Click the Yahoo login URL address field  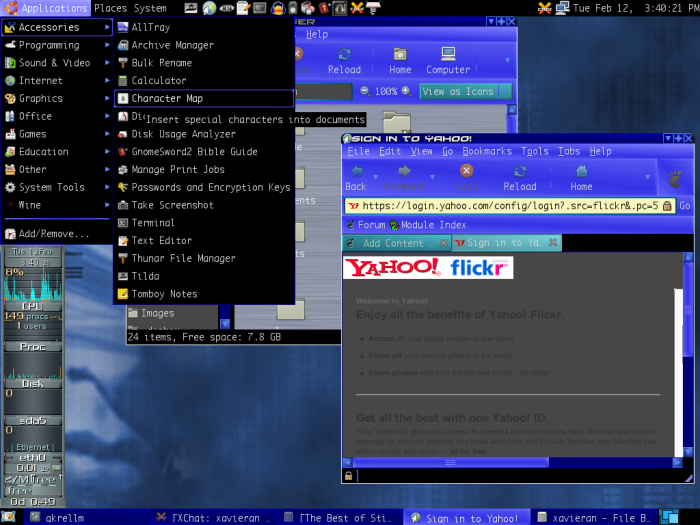tap(509, 206)
